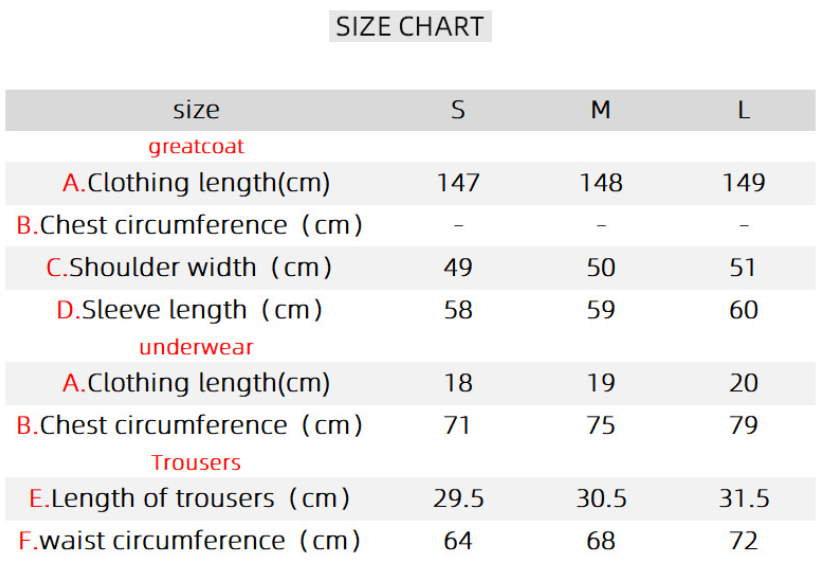The image size is (829, 586).
Task: Select the shoulder width value 50
Action: click(600, 268)
